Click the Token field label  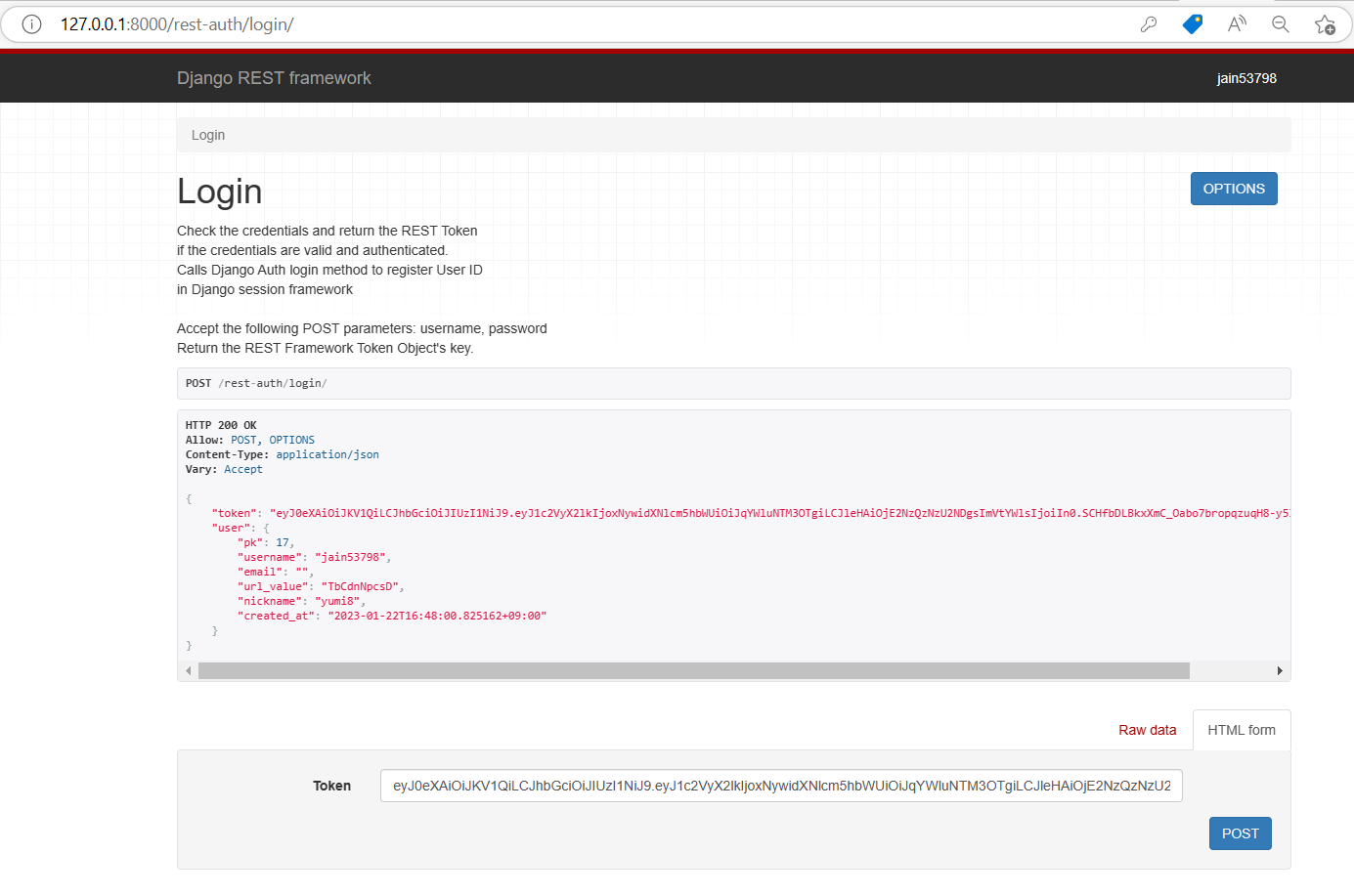coord(332,786)
